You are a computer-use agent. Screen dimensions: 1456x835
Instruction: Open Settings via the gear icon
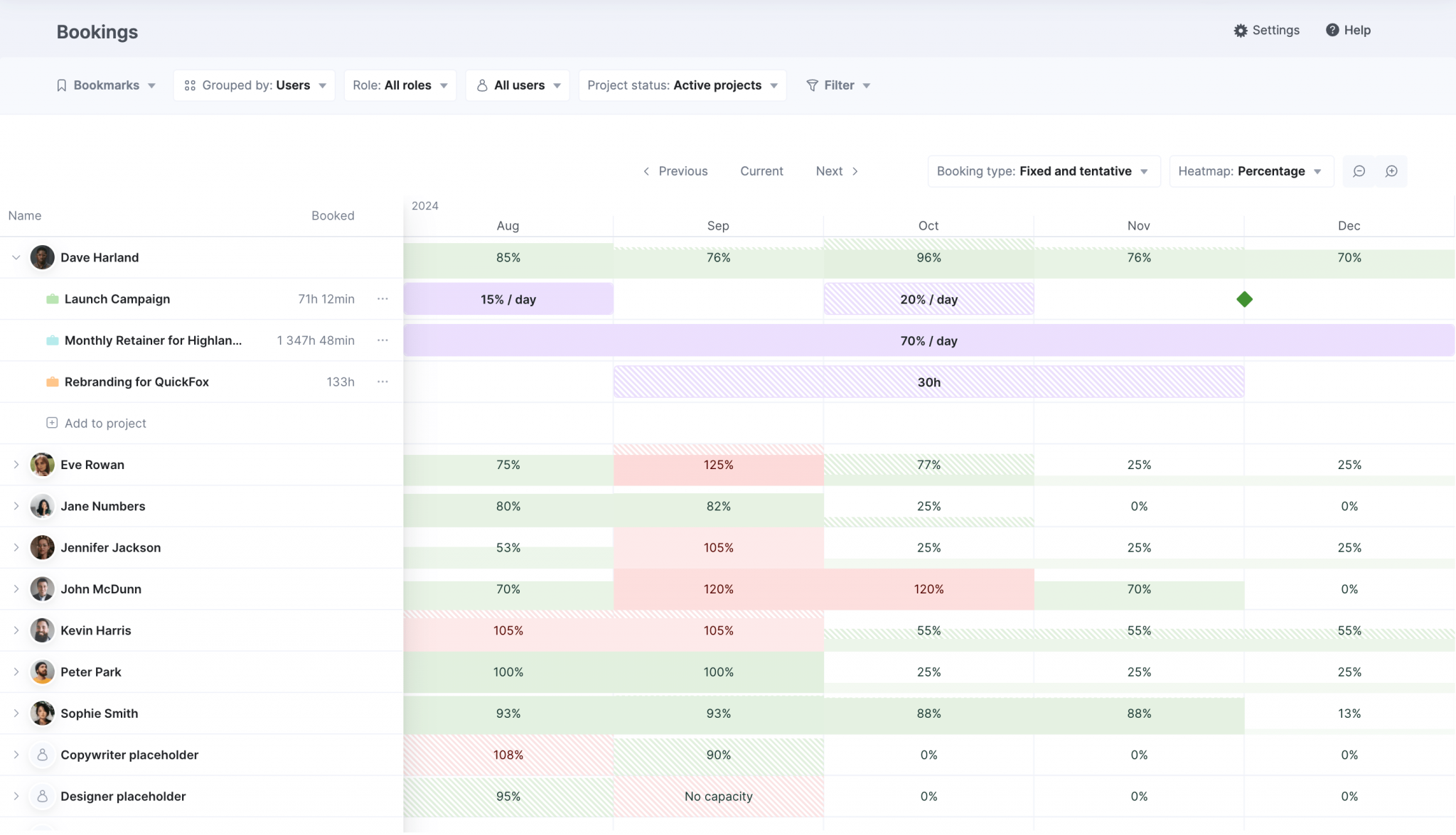[1240, 30]
